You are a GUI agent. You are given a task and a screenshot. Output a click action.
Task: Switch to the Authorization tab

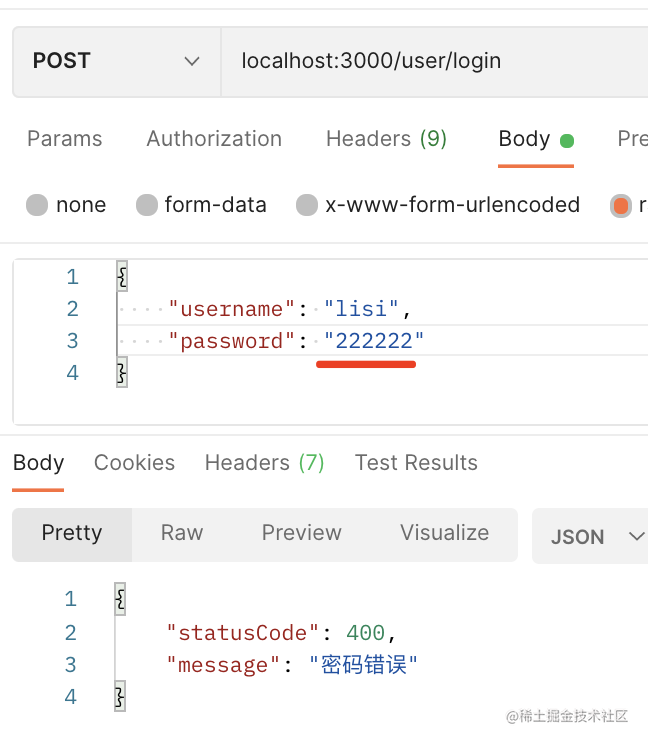click(214, 139)
